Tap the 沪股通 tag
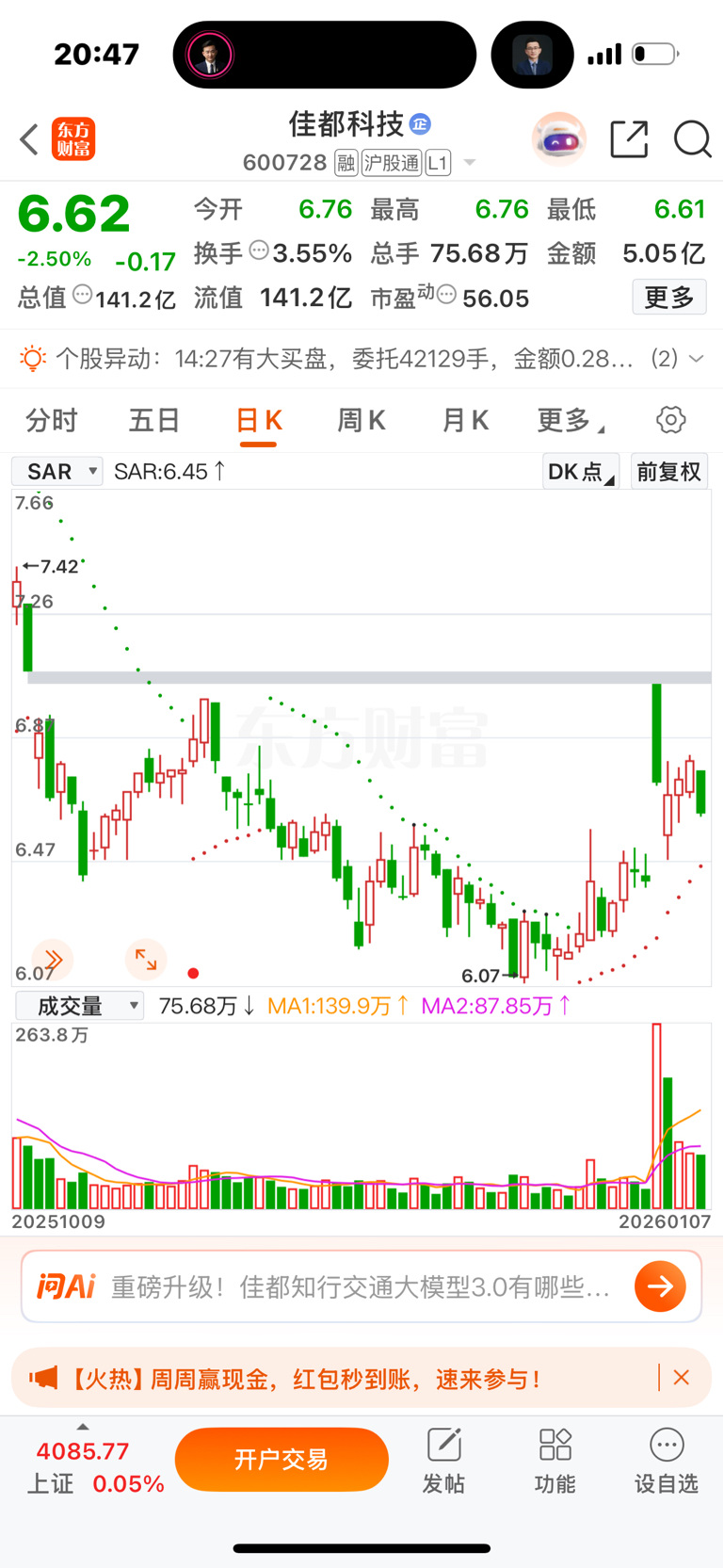Viewport: 724px width, 1568px height. [391, 163]
